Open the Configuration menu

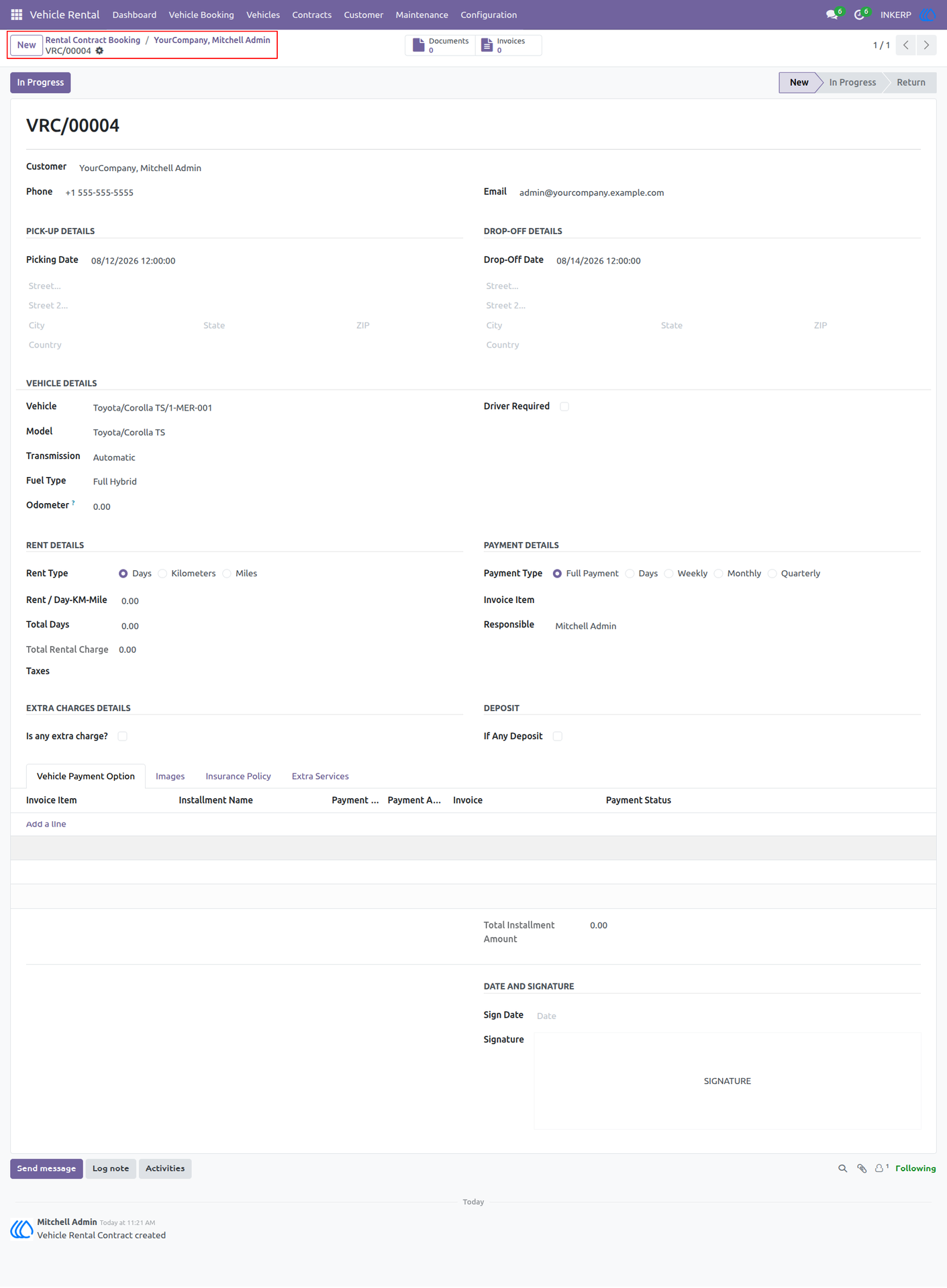point(489,15)
